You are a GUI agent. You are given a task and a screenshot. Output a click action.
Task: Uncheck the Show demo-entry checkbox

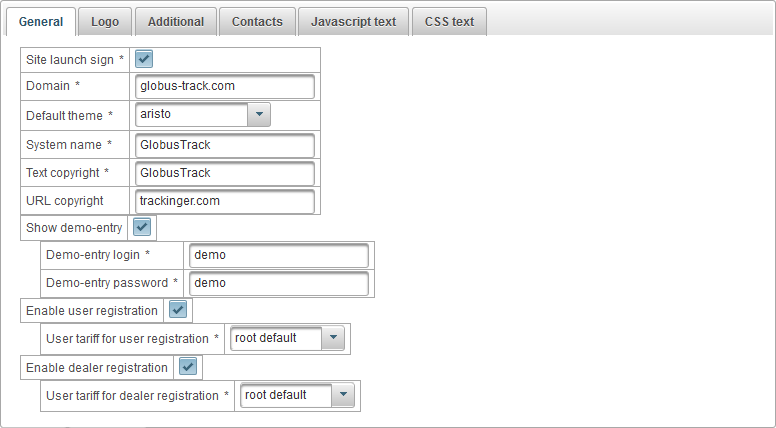[x=142, y=227]
